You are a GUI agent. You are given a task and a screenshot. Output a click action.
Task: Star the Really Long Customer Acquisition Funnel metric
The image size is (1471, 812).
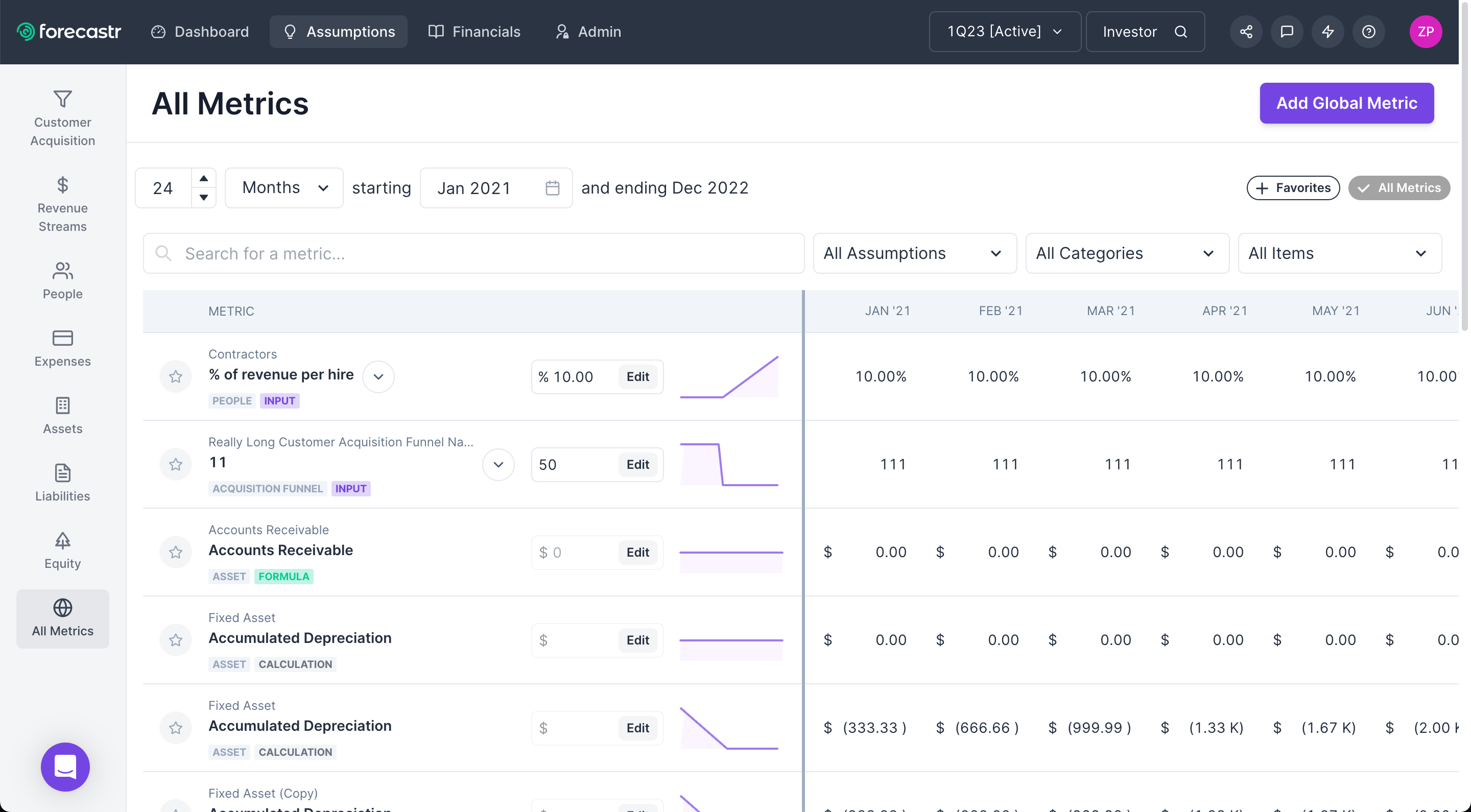click(x=176, y=464)
